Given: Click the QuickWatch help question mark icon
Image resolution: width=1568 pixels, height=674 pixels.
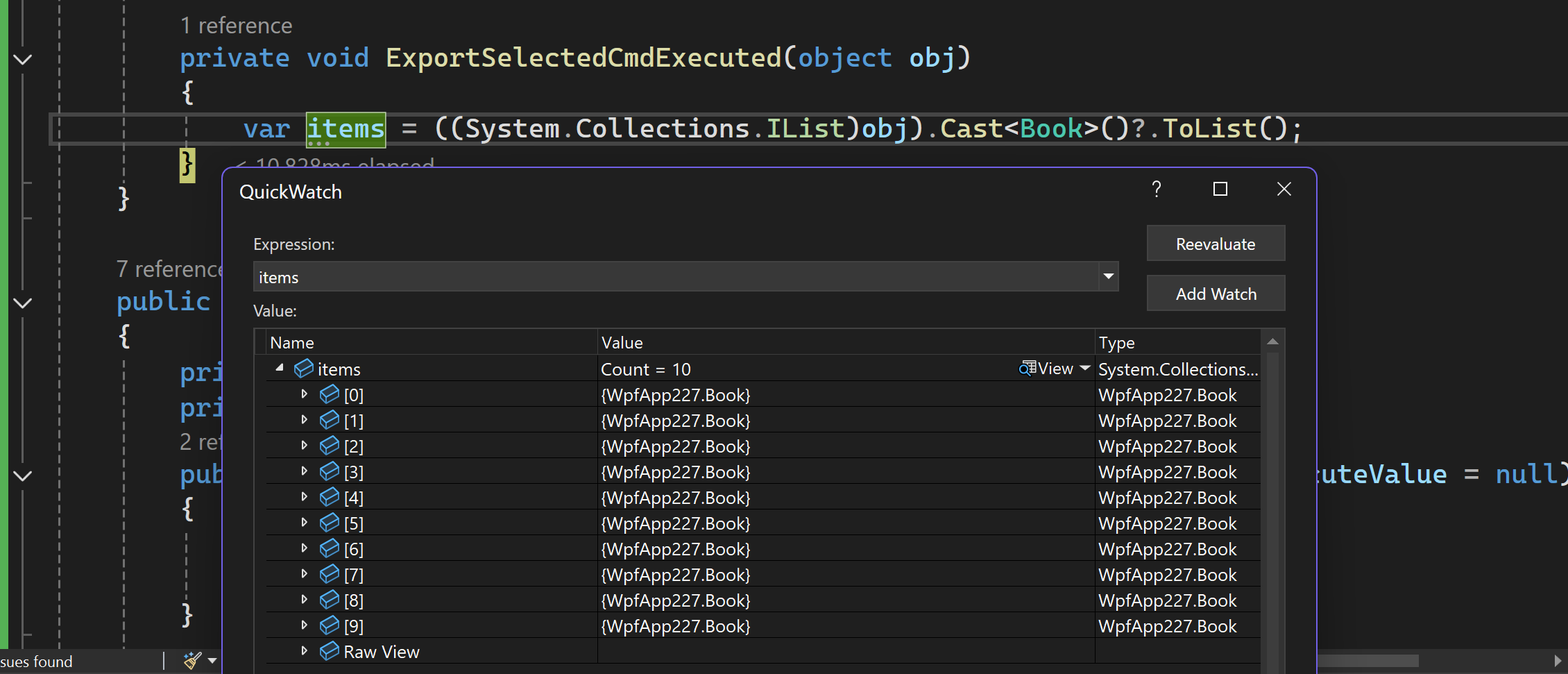Looking at the screenshot, I should tap(1157, 189).
